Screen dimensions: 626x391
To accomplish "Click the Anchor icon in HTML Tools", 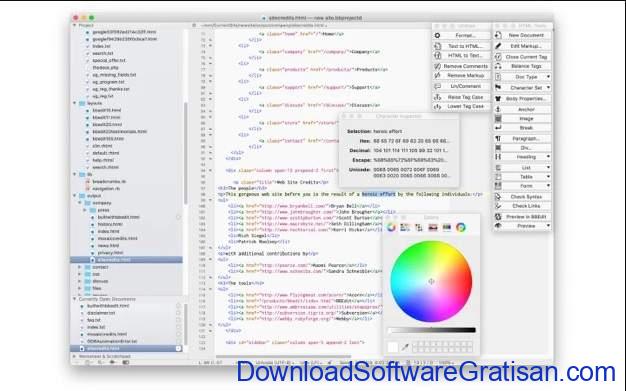I will coord(498,109).
